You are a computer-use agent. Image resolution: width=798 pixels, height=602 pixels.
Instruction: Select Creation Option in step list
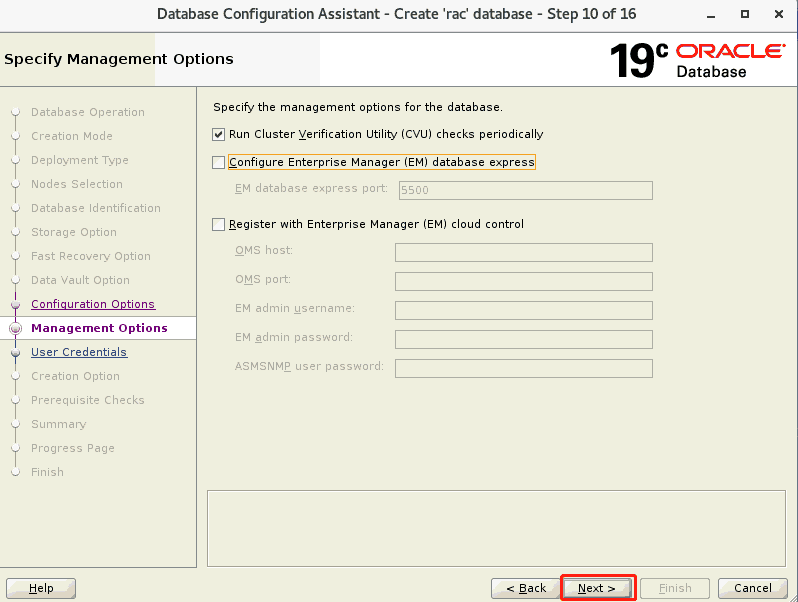[x=75, y=376]
